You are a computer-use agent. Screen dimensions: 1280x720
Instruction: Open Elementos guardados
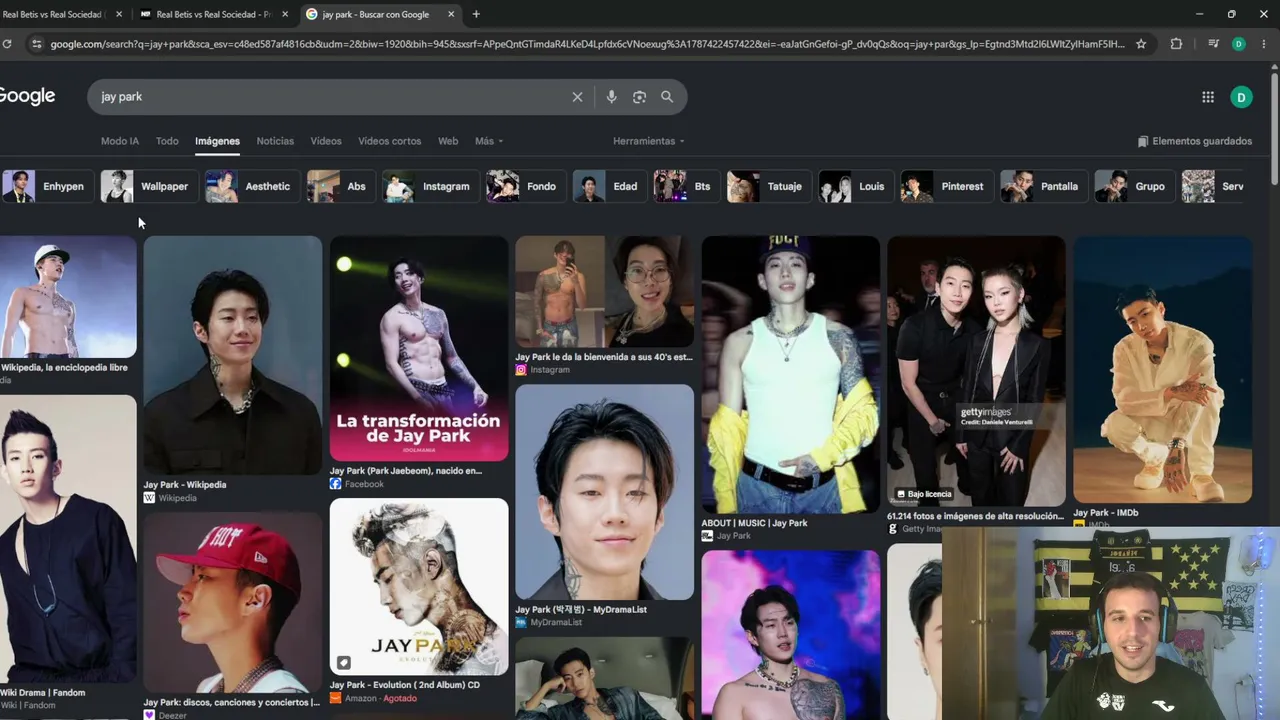1195,141
